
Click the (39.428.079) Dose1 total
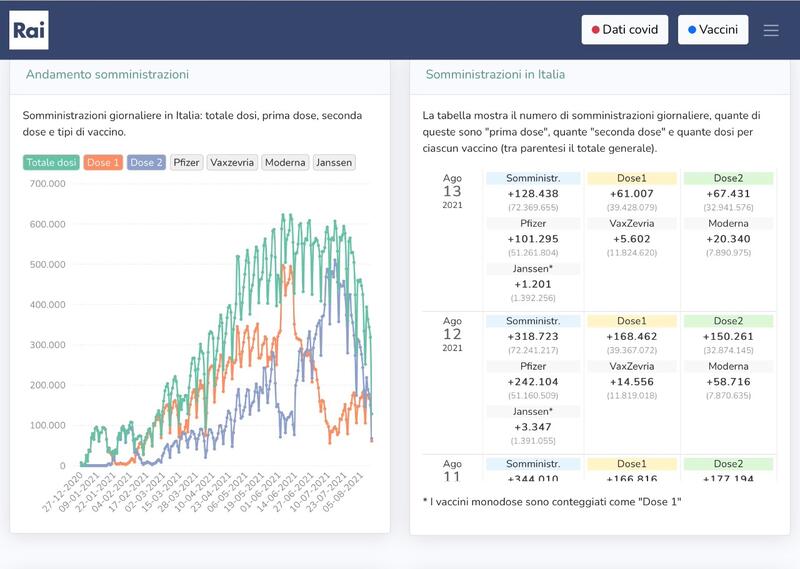[632, 208]
